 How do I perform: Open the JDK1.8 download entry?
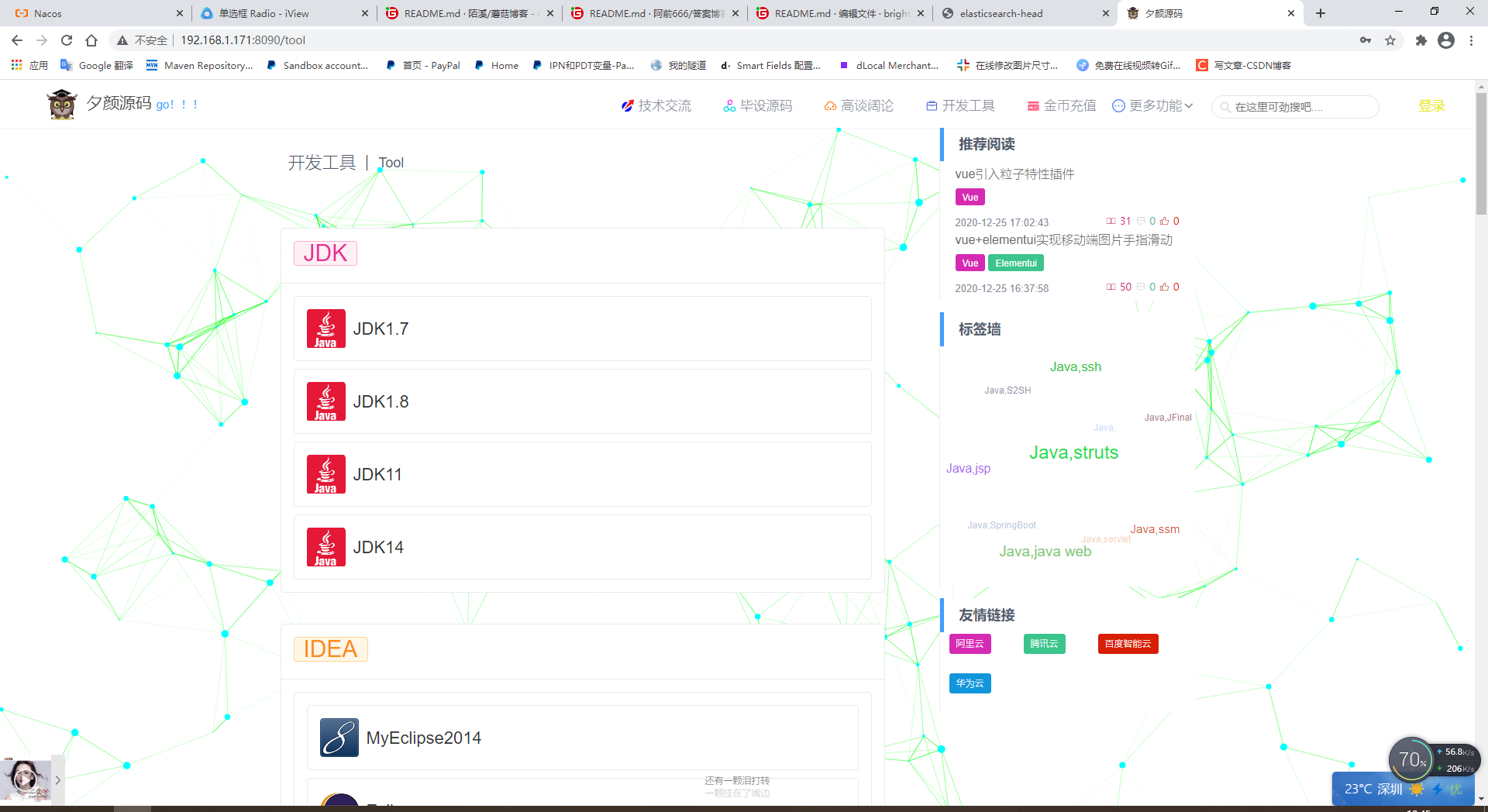(x=583, y=401)
